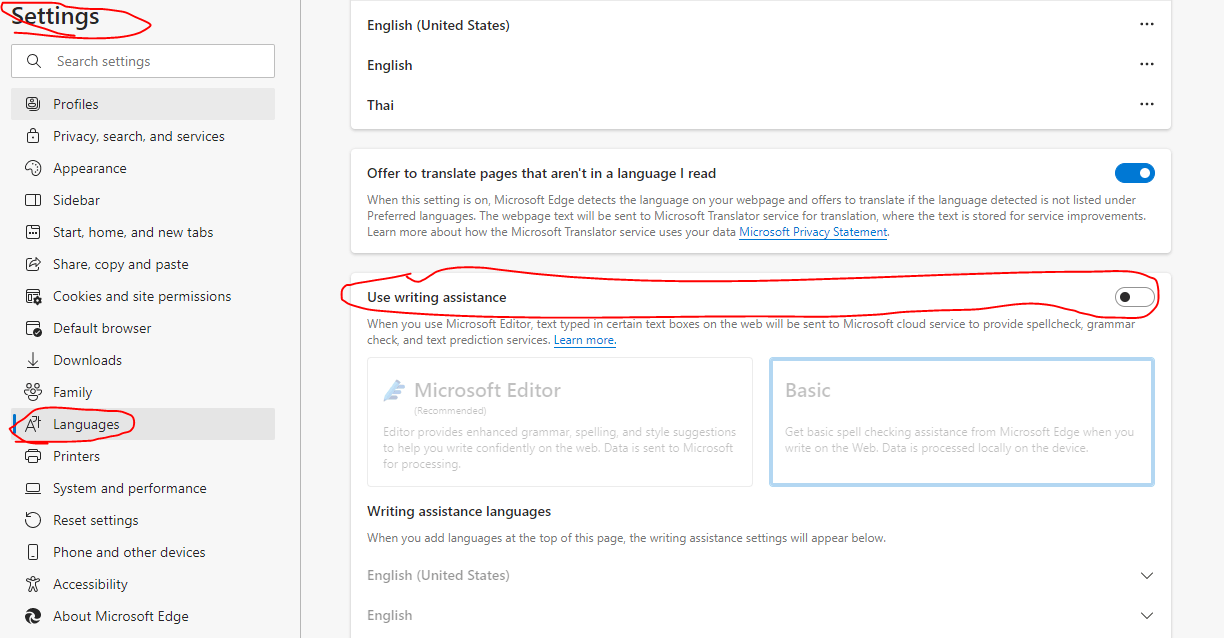Click the Sidebar panel icon

pos(33,200)
